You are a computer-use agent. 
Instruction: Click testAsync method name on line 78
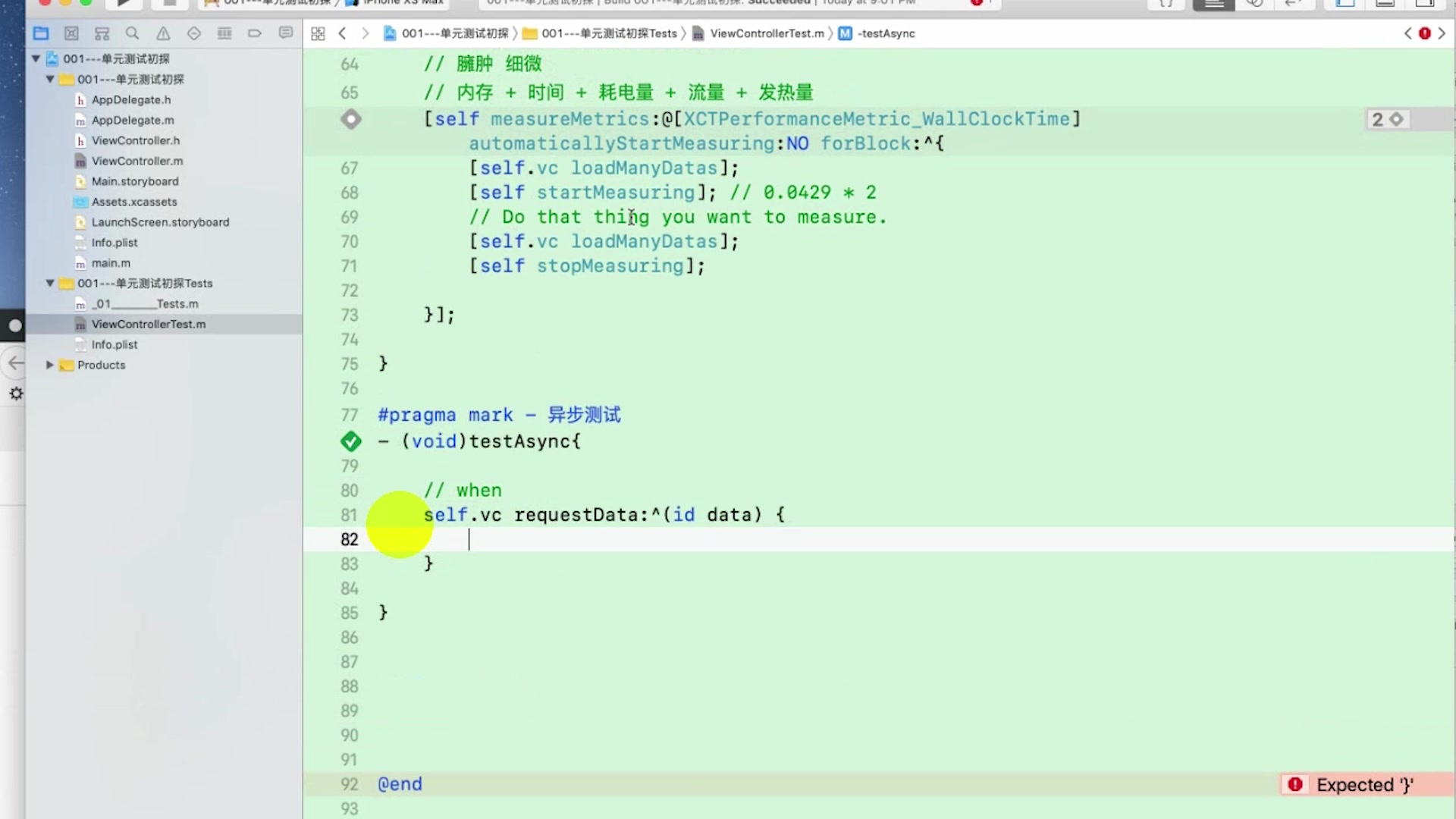pos(519,441)
